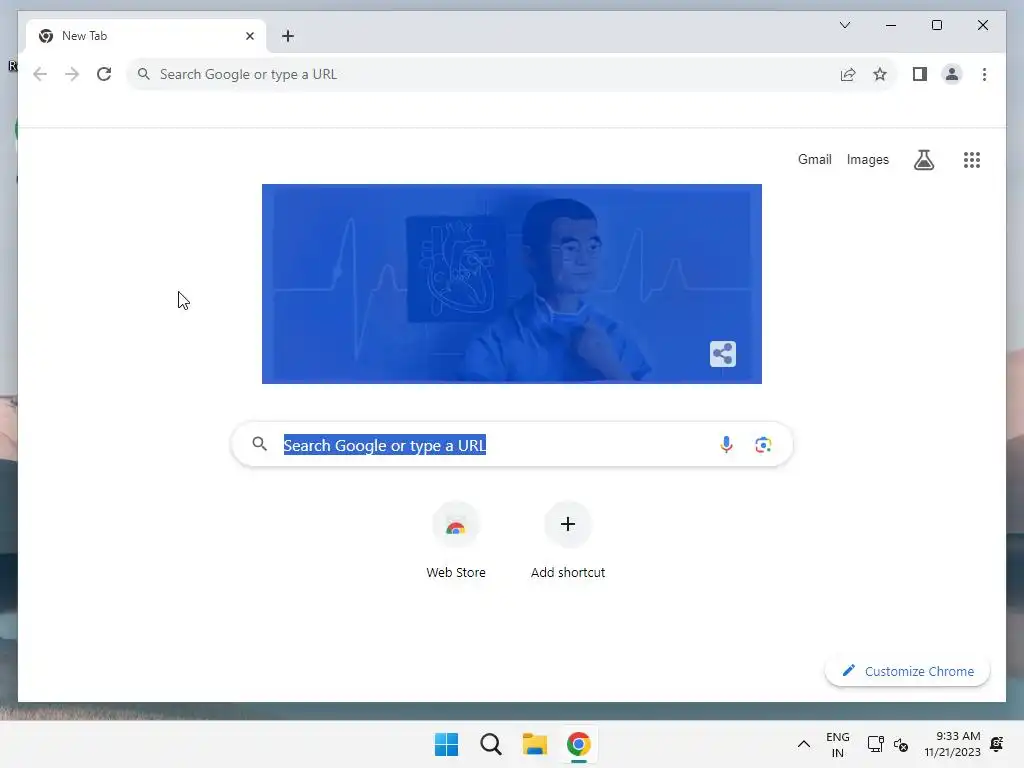Click the magnifier icon in the page search box
This screenshot has width=1024, height=768.
[260, 444]
